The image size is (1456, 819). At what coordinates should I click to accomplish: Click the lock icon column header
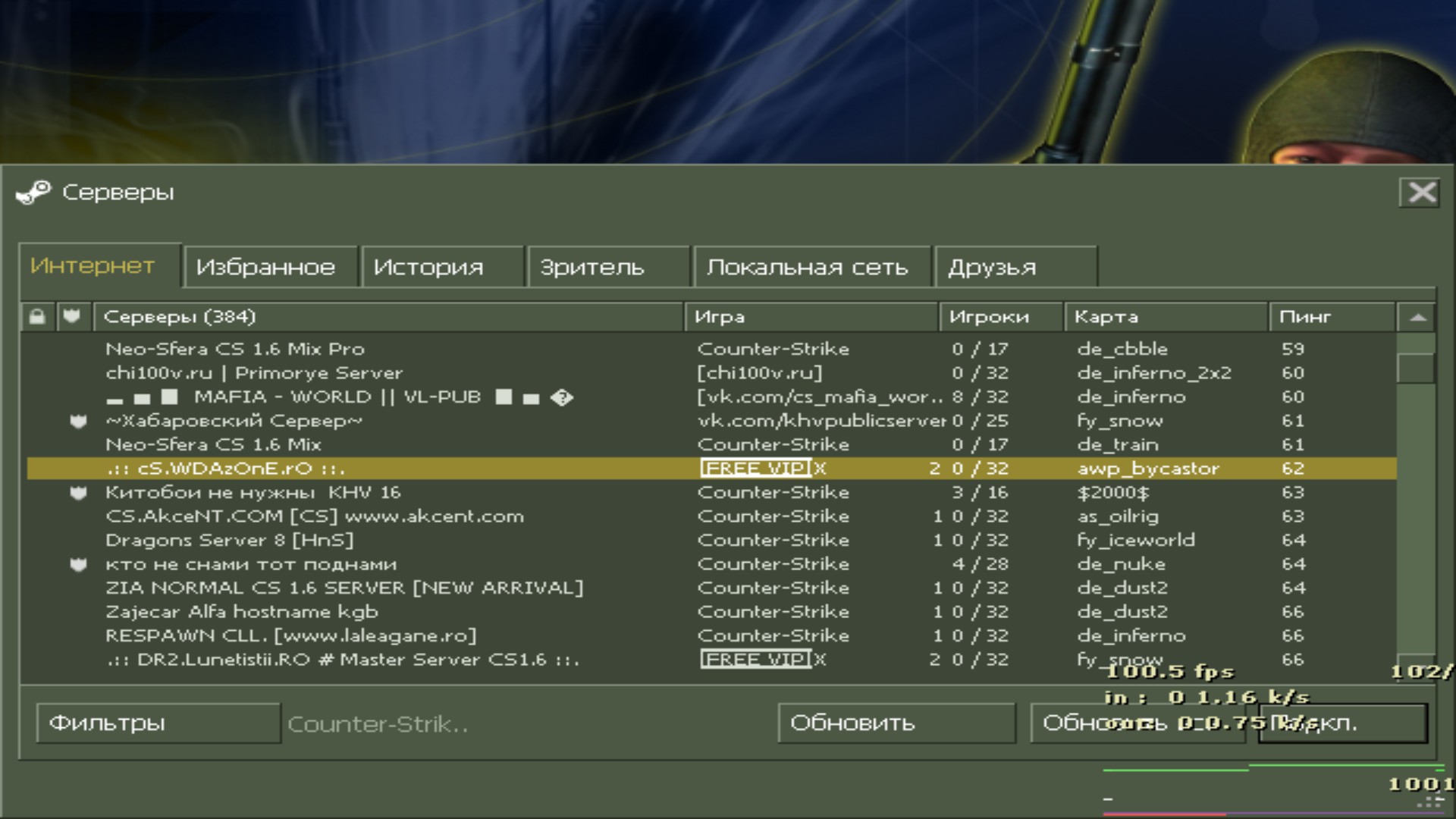(37, 317)
